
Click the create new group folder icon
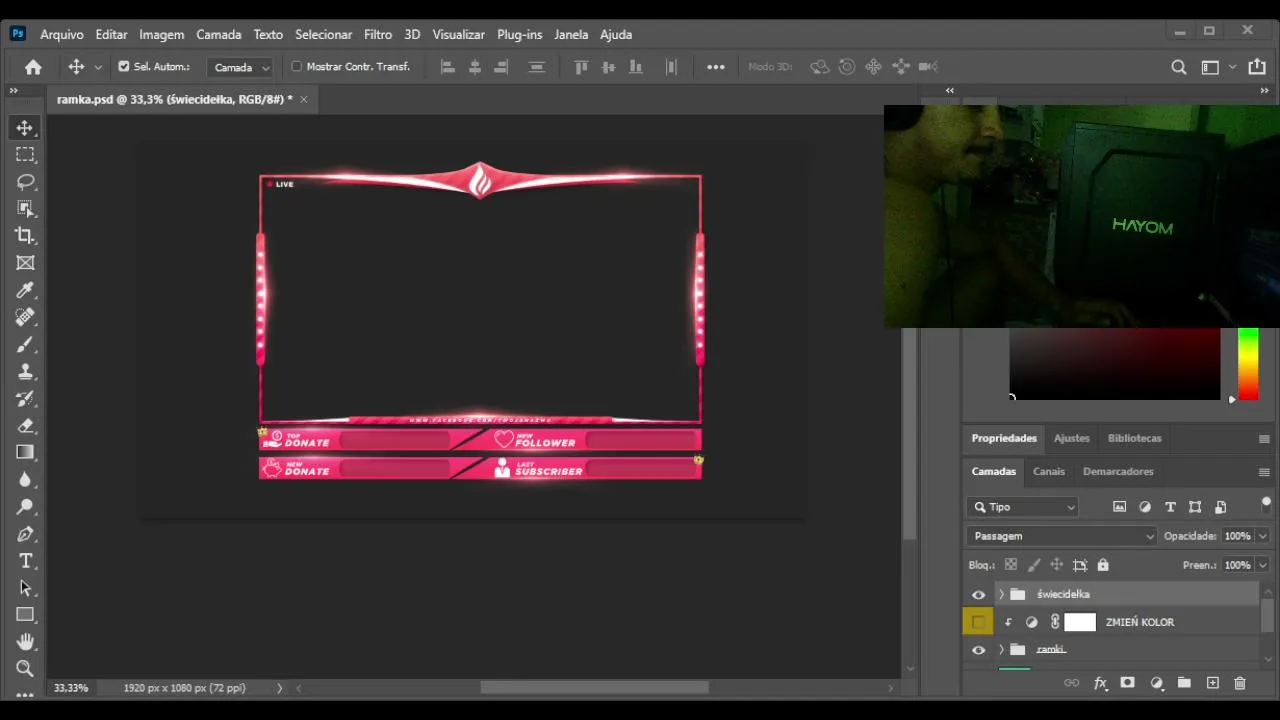point(1184,683)
